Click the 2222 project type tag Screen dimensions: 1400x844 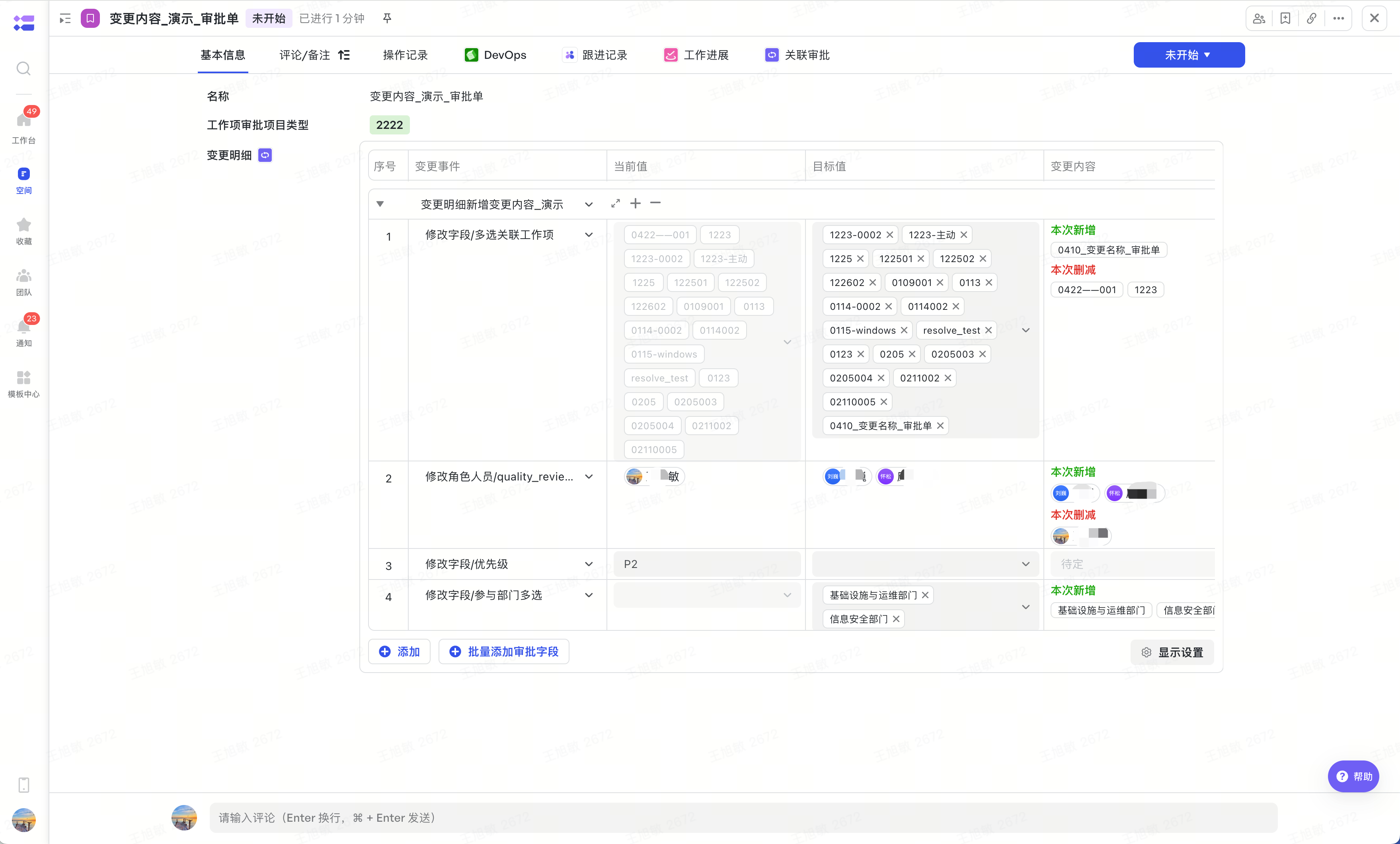point(389,125)
